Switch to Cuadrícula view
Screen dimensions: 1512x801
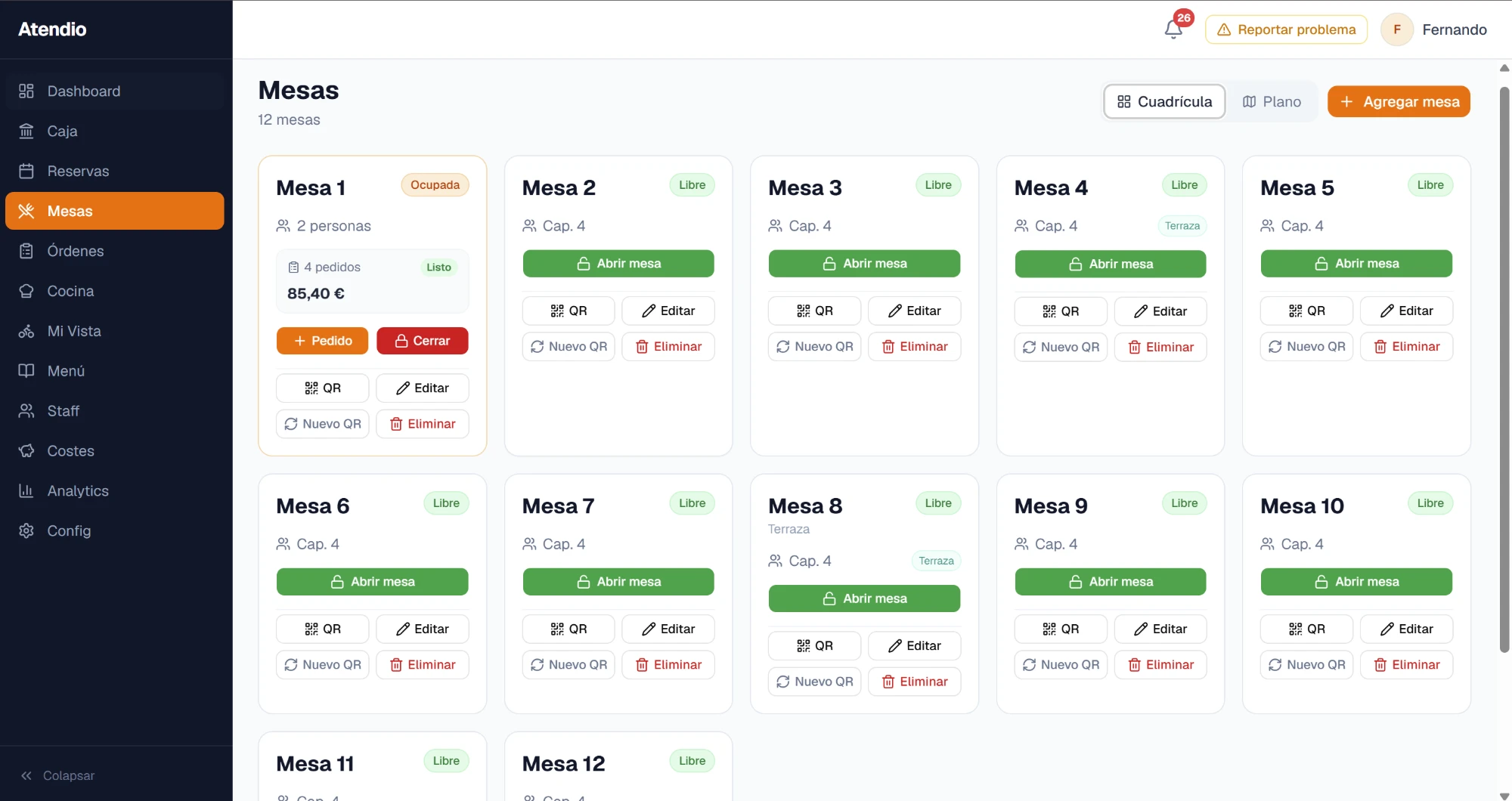(1164, 102)
